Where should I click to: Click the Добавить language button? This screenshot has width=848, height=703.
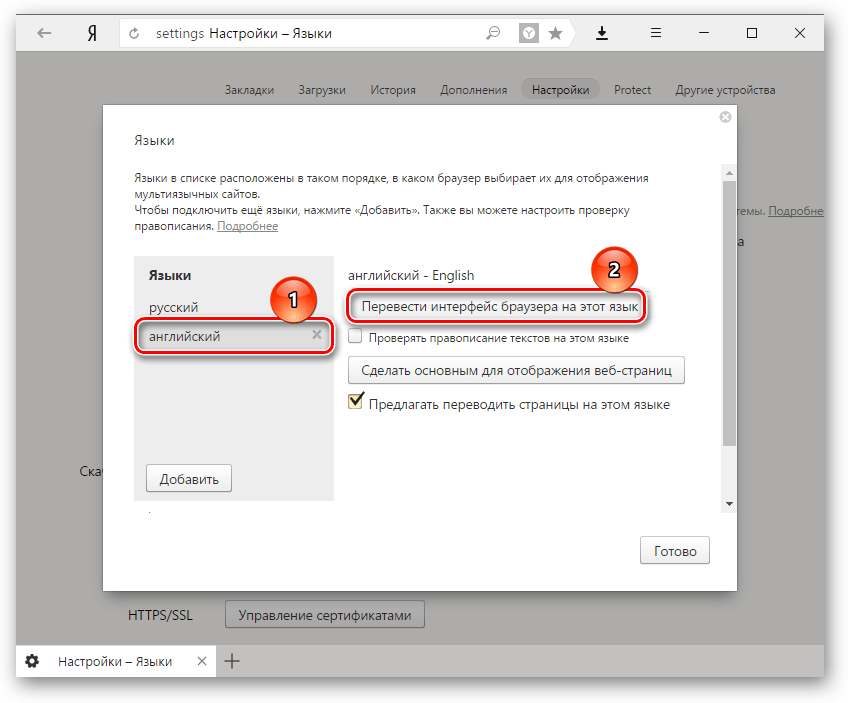pos(189,479)
